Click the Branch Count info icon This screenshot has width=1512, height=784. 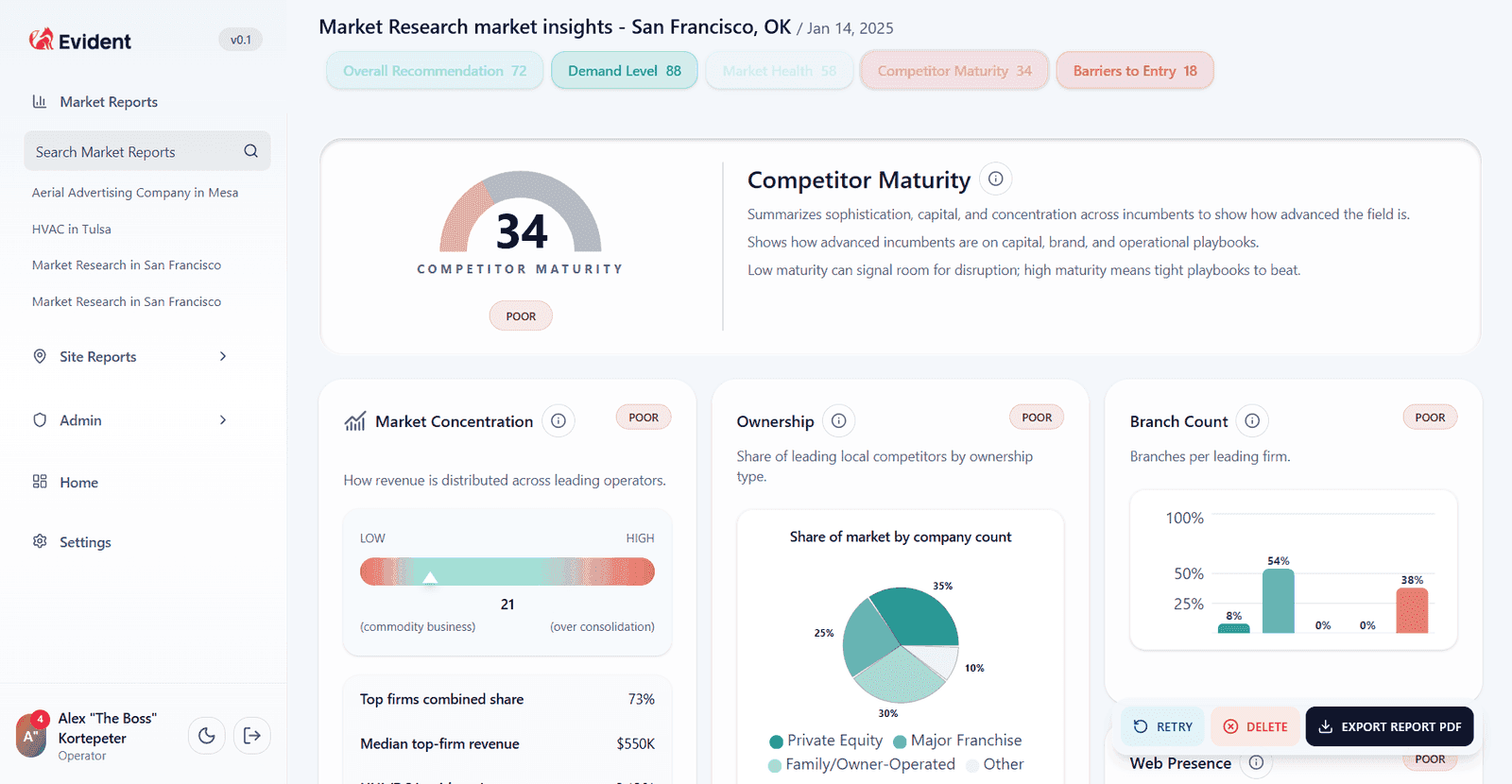1252,421
